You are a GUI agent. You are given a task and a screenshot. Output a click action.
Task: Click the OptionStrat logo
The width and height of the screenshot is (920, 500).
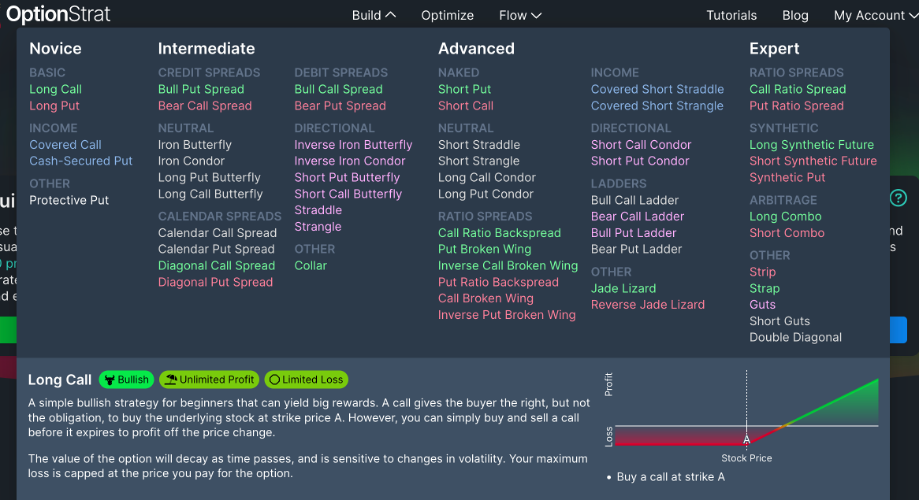(58, 14)
